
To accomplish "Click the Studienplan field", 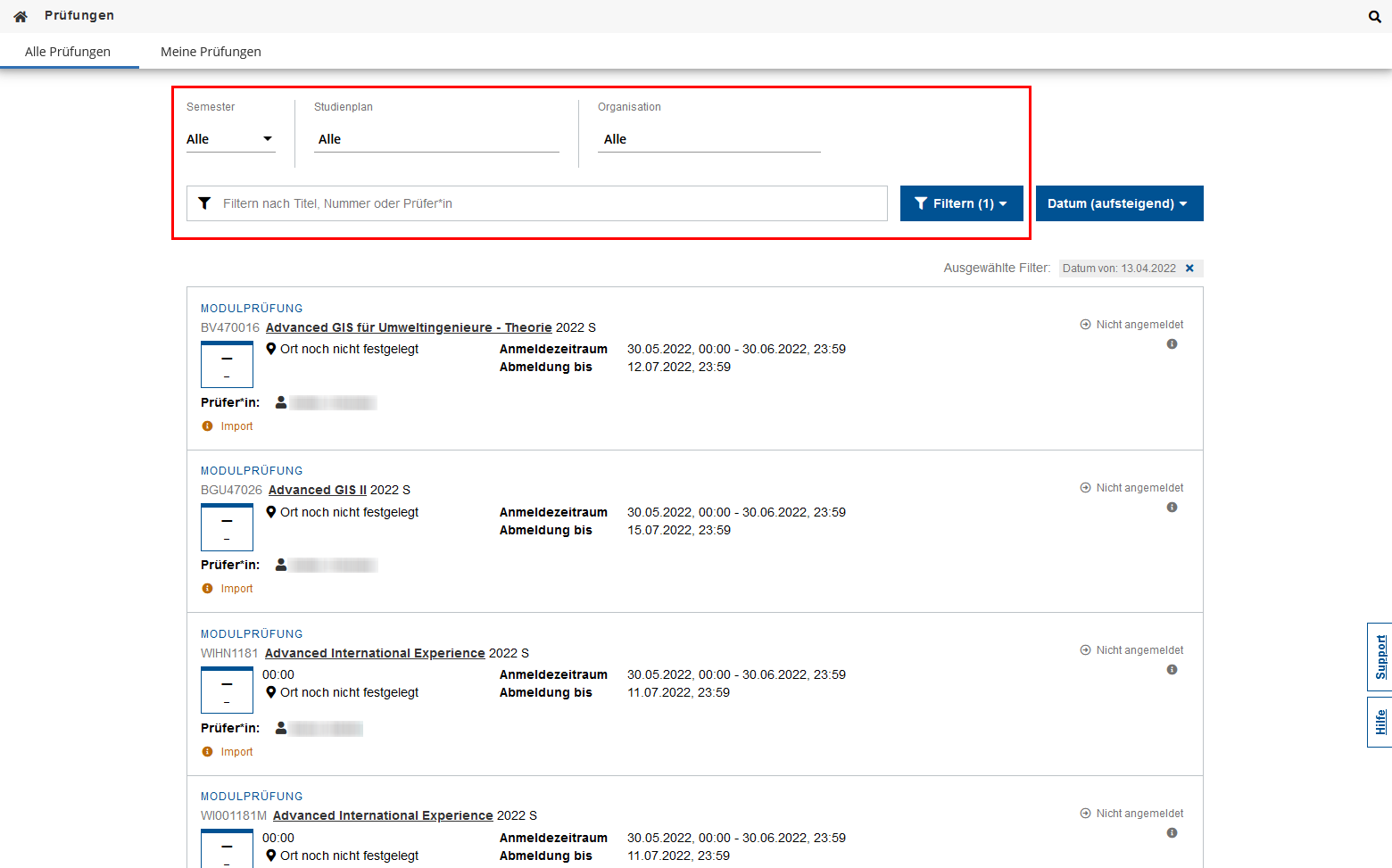I will (x=436, y=139).
